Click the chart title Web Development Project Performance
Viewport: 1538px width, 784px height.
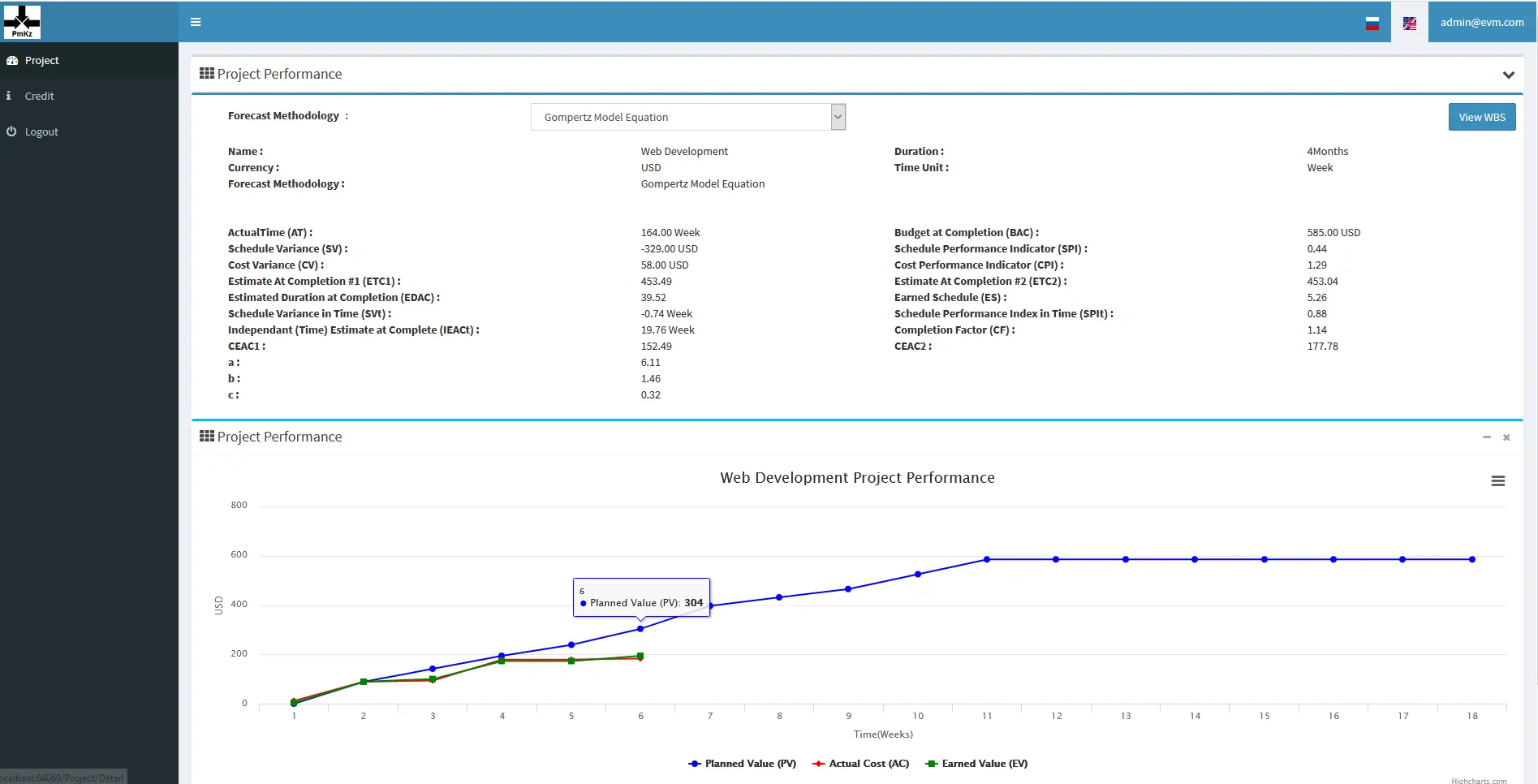(857, 478)
